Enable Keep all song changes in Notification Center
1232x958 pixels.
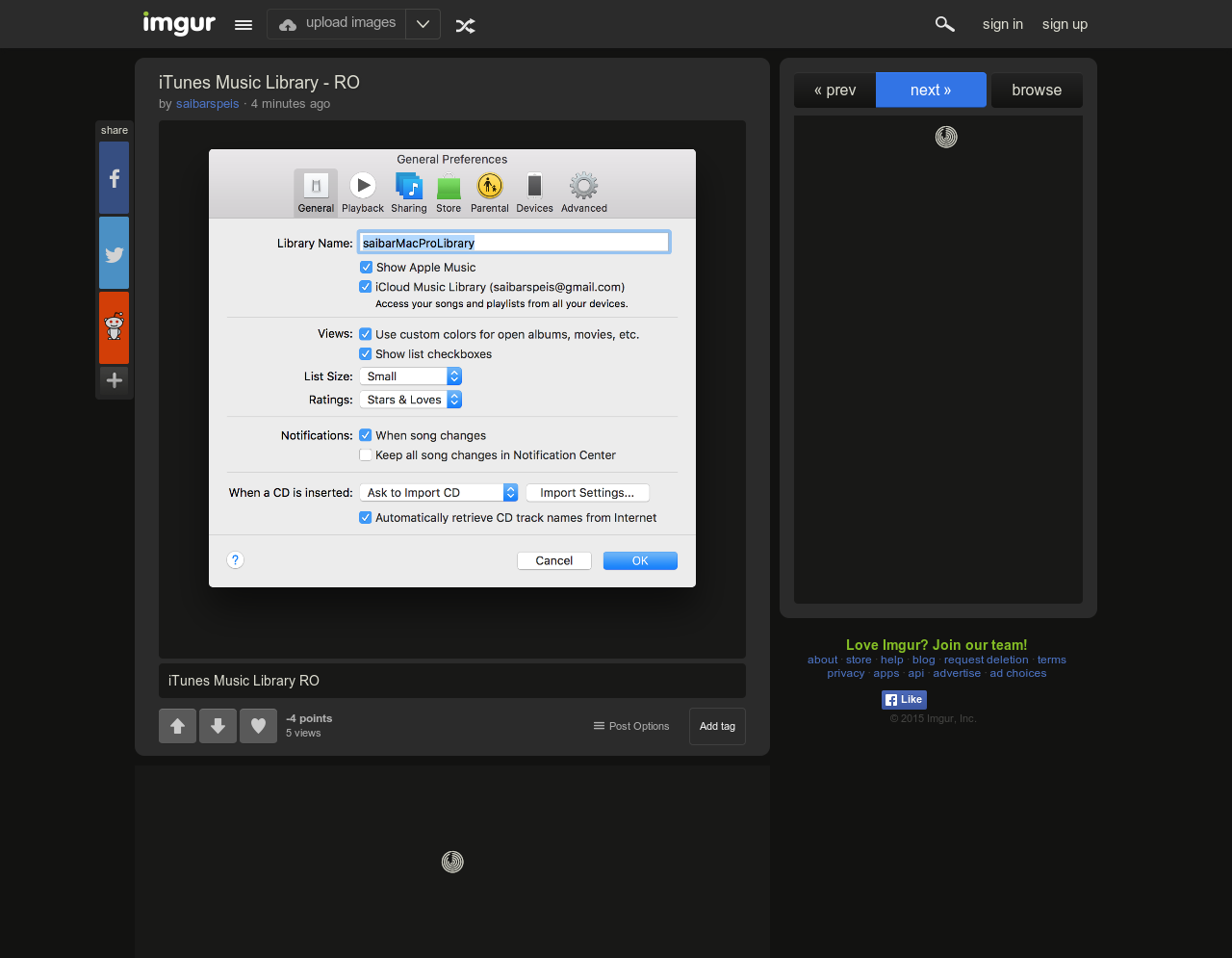click(366, 455)
